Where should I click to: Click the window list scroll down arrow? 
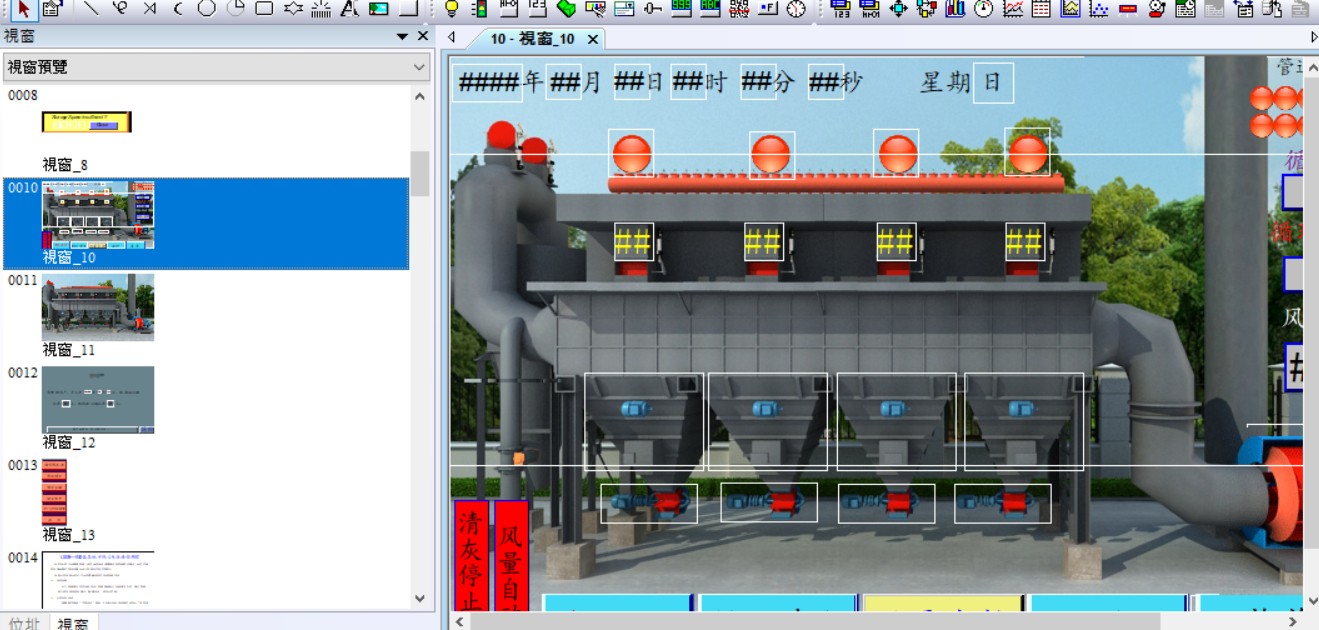(420, 598)
